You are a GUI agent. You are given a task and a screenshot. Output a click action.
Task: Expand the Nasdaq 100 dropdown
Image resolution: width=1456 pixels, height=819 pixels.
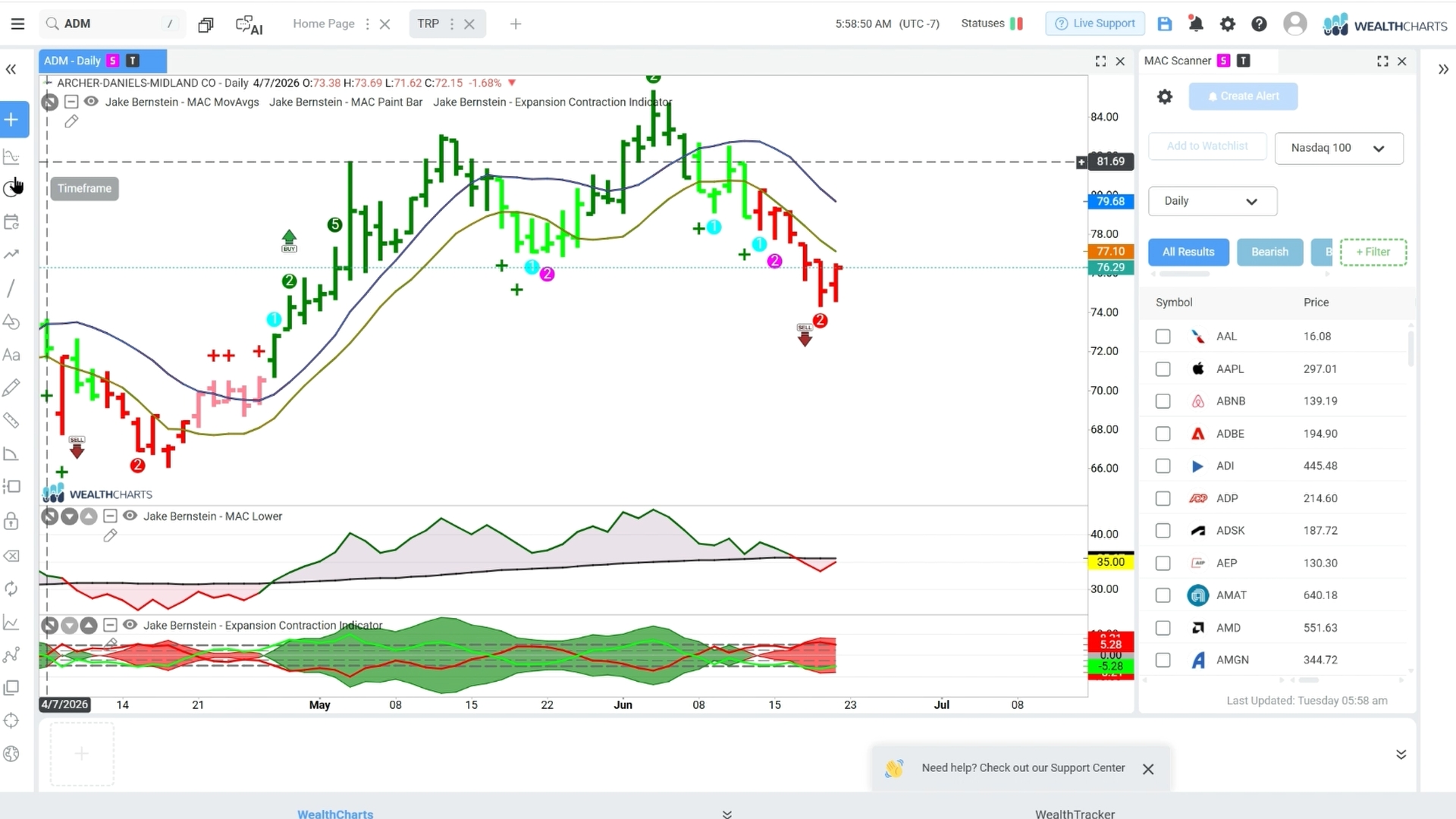[1338, 148]
